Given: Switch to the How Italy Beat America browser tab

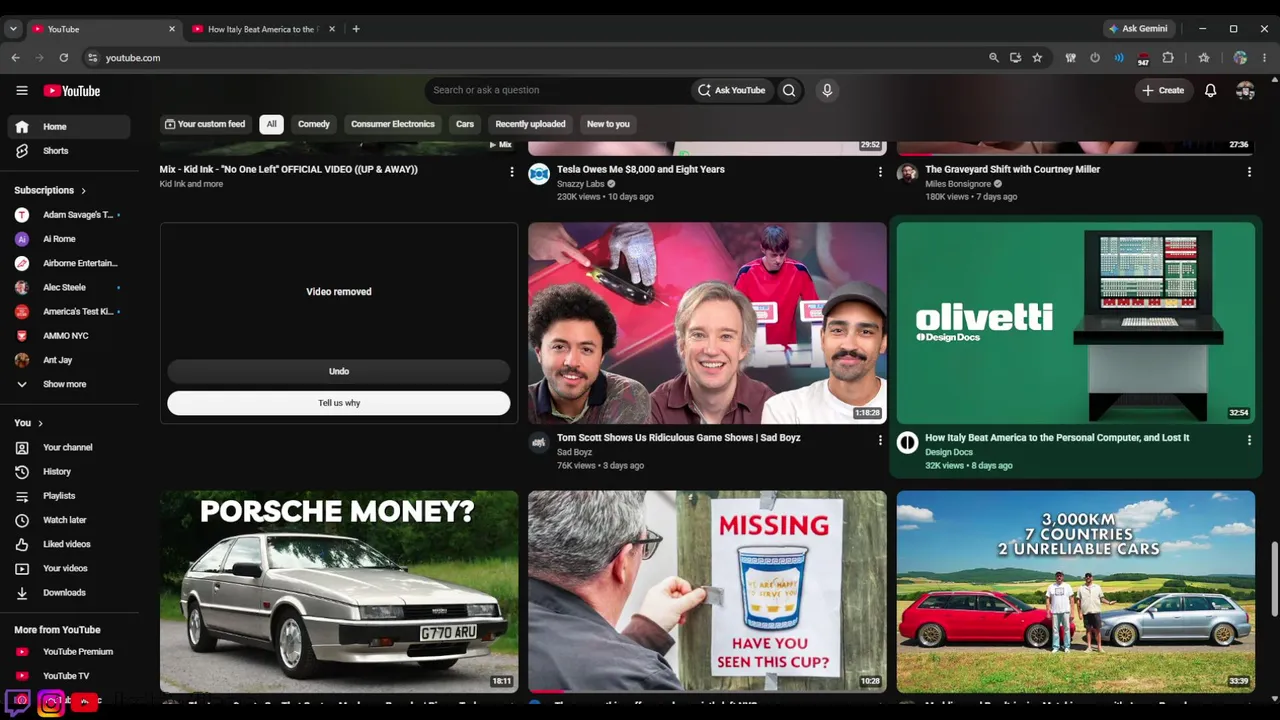Looking at the screenshot, I should (262, 29).
